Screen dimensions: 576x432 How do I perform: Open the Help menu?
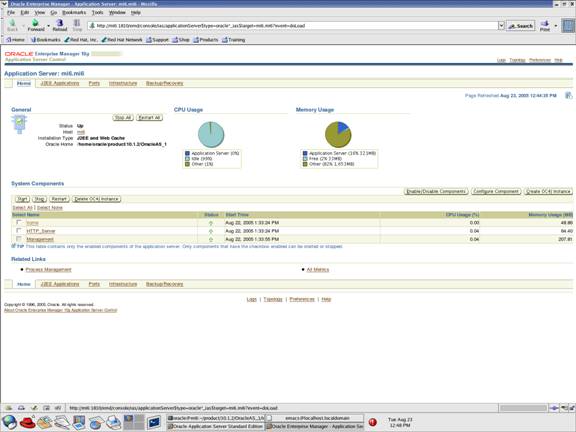click(136, 12)
